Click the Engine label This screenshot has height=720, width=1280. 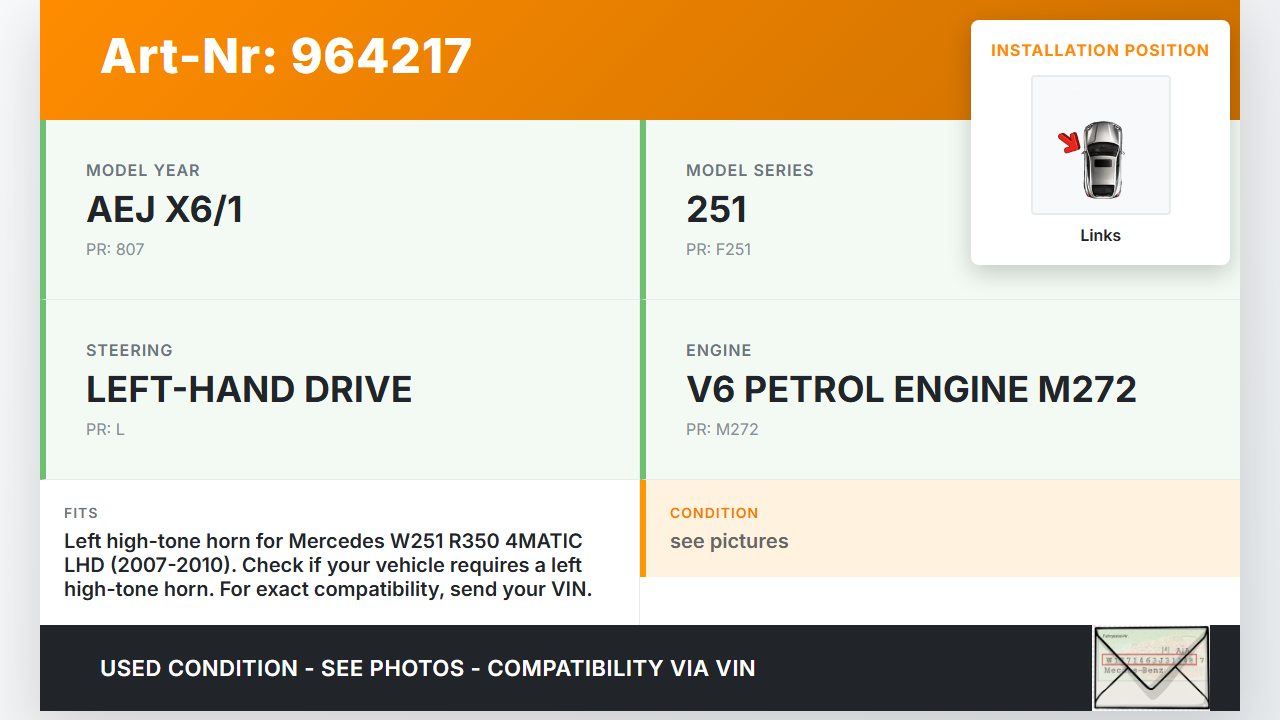(718, 350)
